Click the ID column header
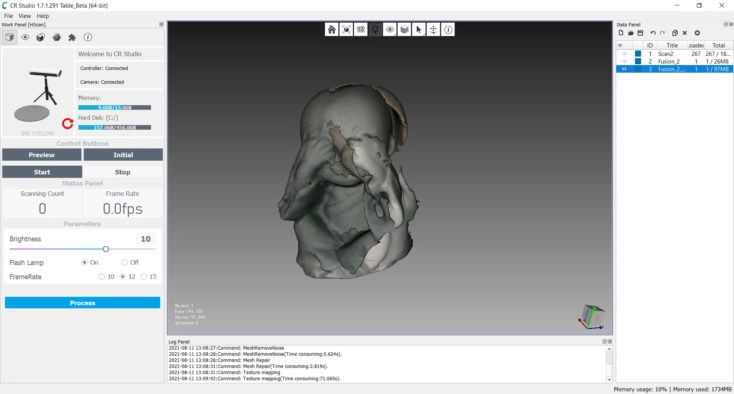The image size is (734, 394). pos(650,45)
